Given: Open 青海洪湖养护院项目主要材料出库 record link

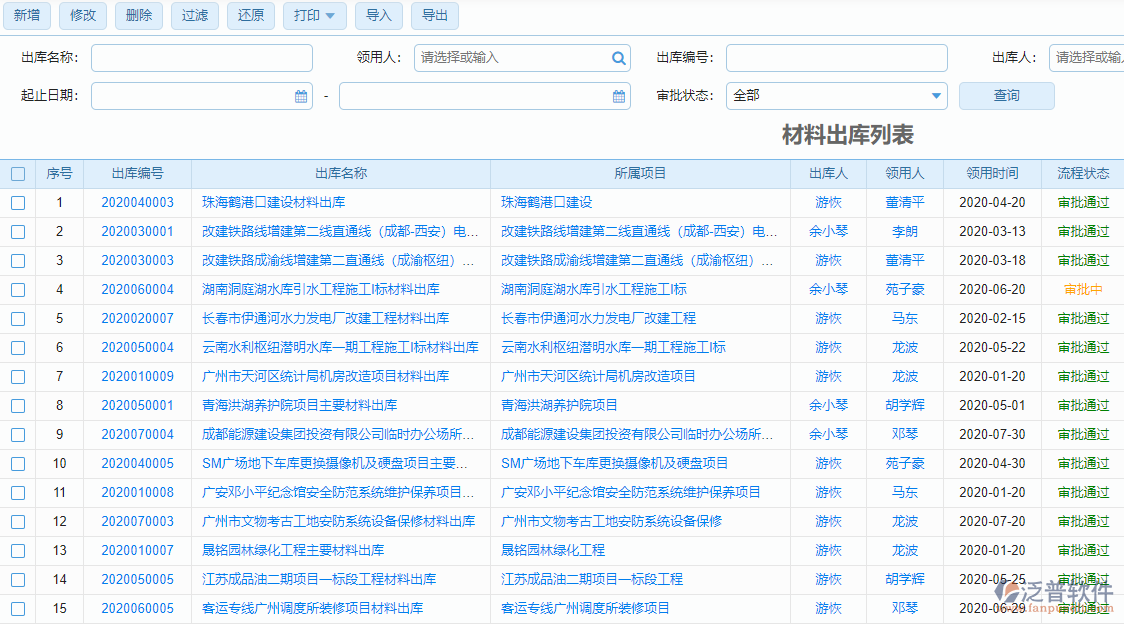Looking at the screenshot, I should click(x=299, y=406).
